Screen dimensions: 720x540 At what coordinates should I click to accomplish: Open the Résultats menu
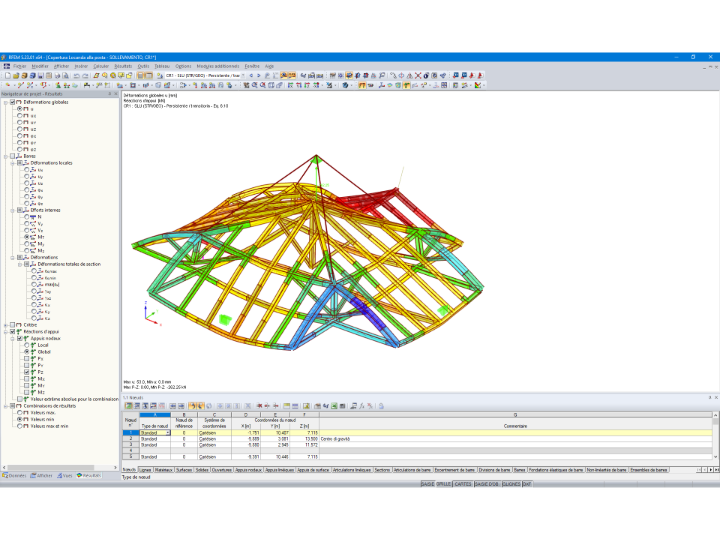123,66
